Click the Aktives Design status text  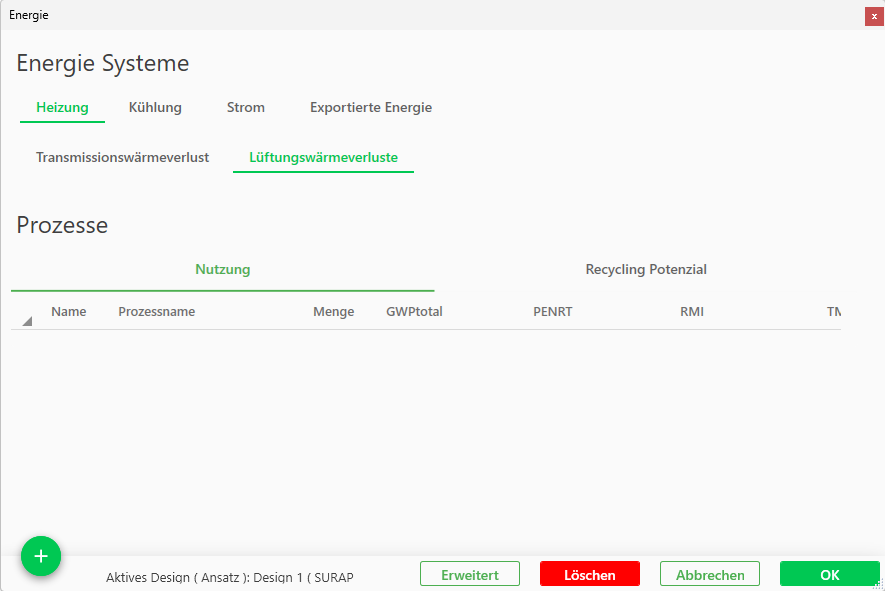coord(230,577)
